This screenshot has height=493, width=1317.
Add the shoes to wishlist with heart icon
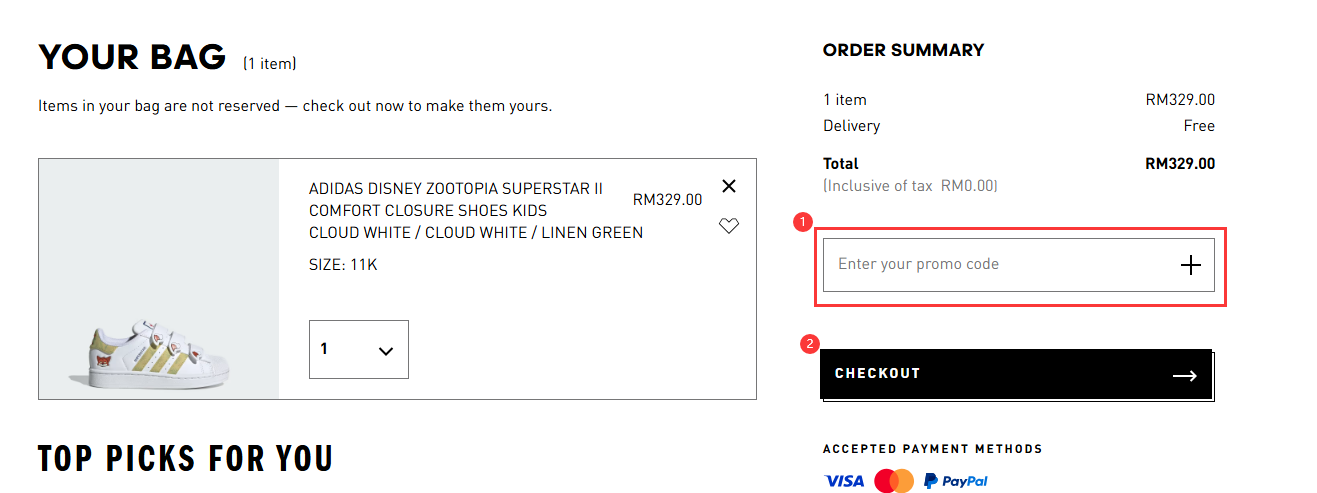click(728, 226)
